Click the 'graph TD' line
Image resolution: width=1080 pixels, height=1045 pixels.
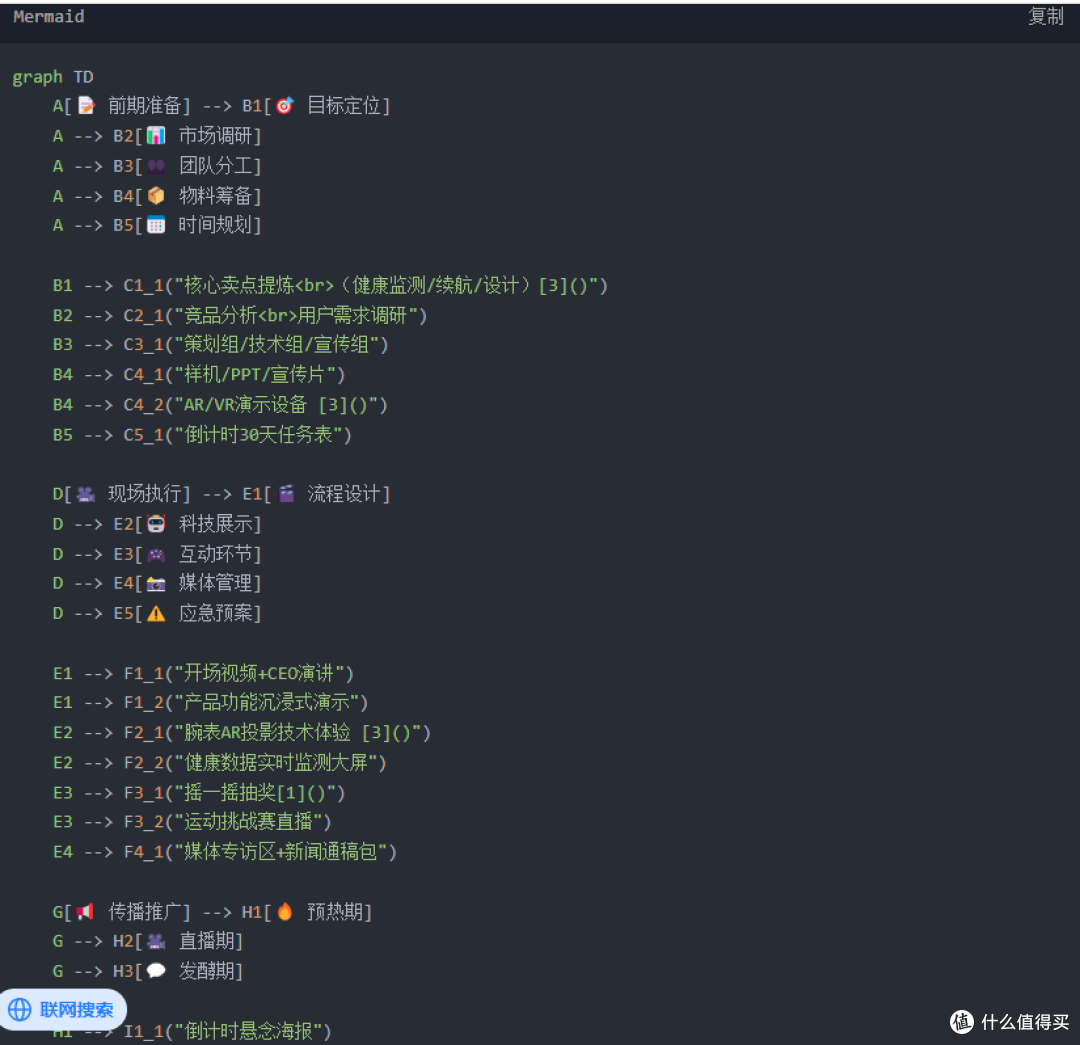[53, 76]
